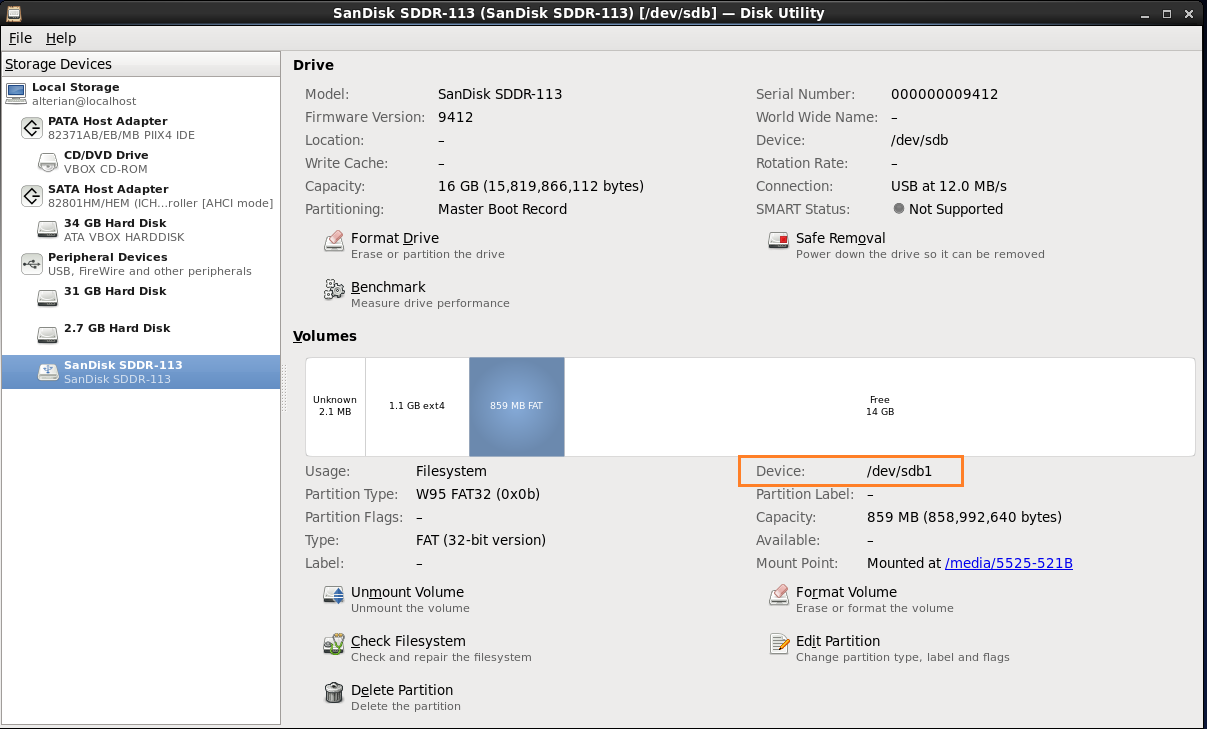Click the Unmount Volume icon

tap(334, 596)
